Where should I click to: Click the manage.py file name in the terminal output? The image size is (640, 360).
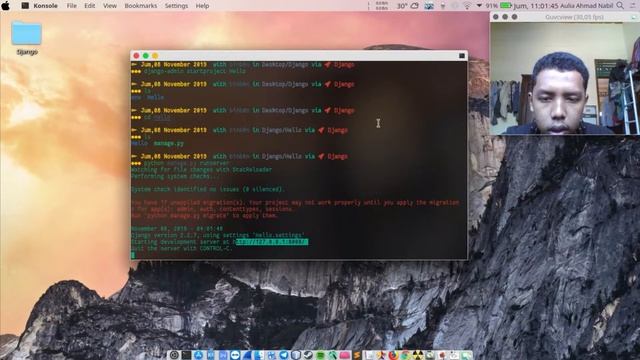[169, 143]
